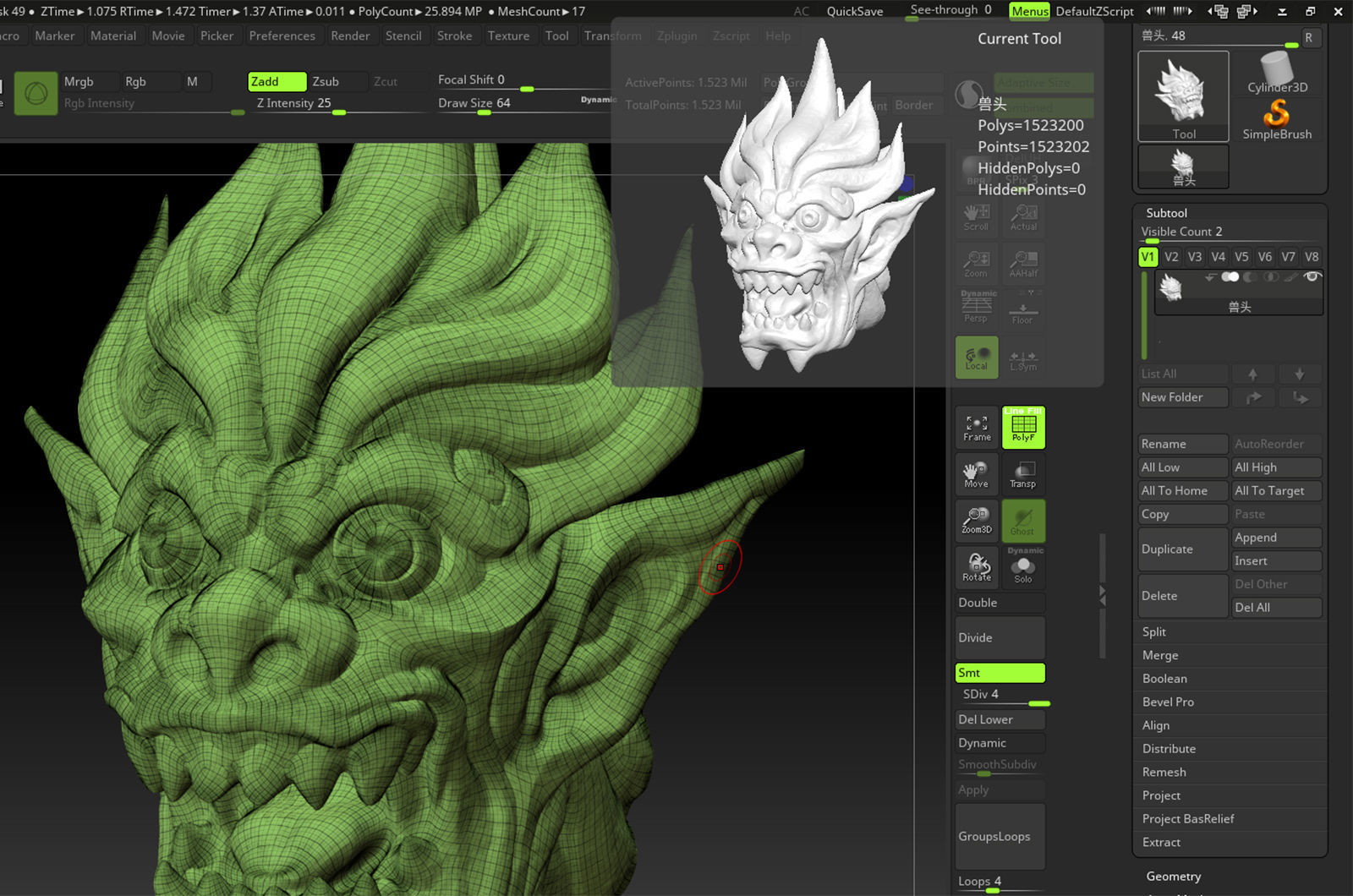This screenshot has height=896, width=1353.
Task: Click the Divide button
Action: coord(1000,638)
